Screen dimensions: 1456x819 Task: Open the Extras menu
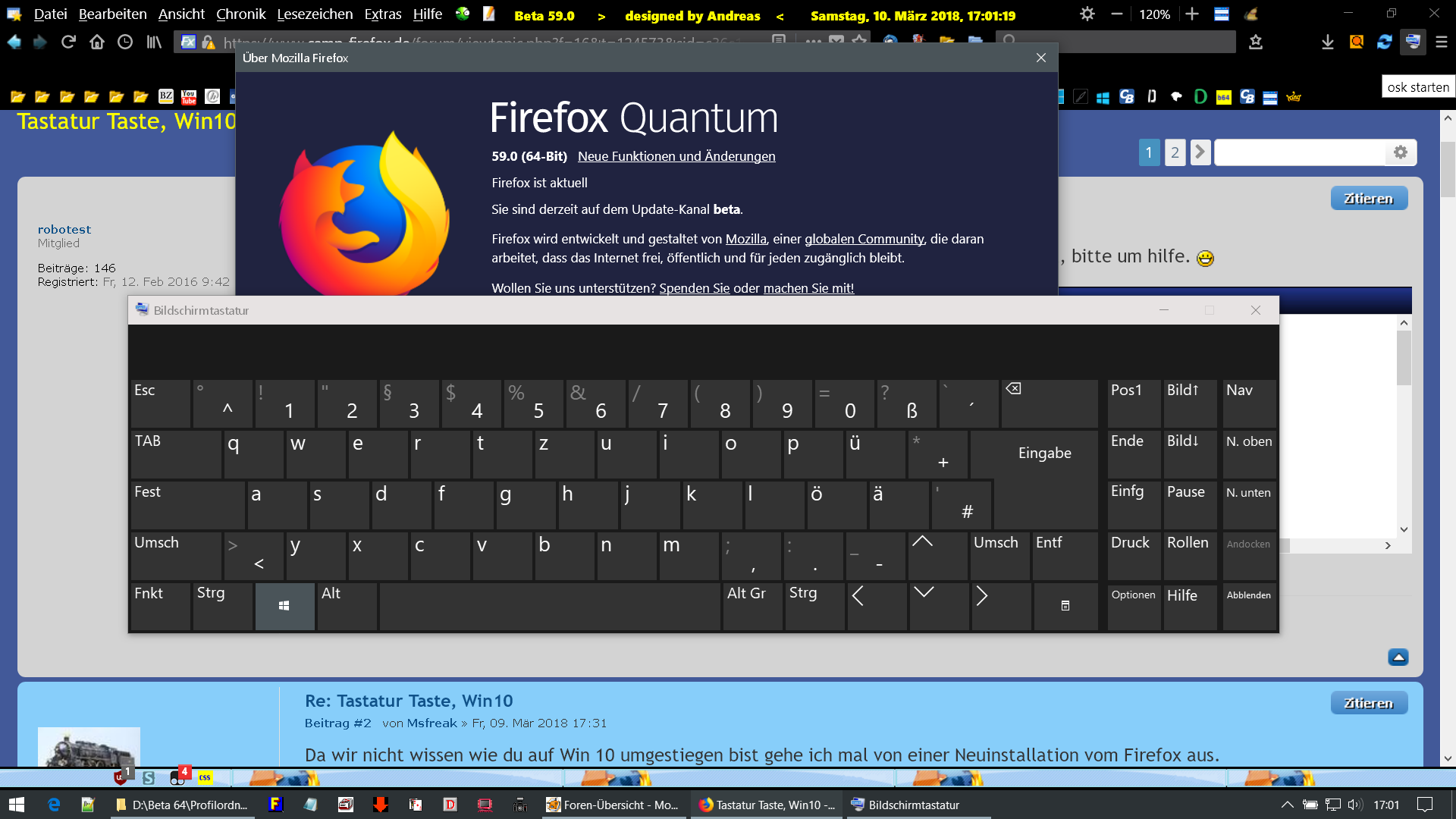(382, 14)
